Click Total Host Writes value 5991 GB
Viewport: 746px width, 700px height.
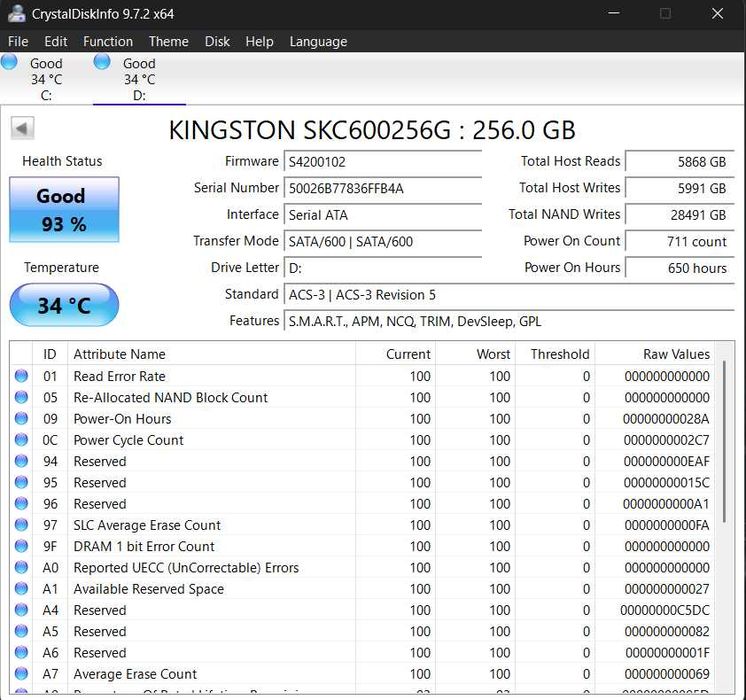(680, 188)
